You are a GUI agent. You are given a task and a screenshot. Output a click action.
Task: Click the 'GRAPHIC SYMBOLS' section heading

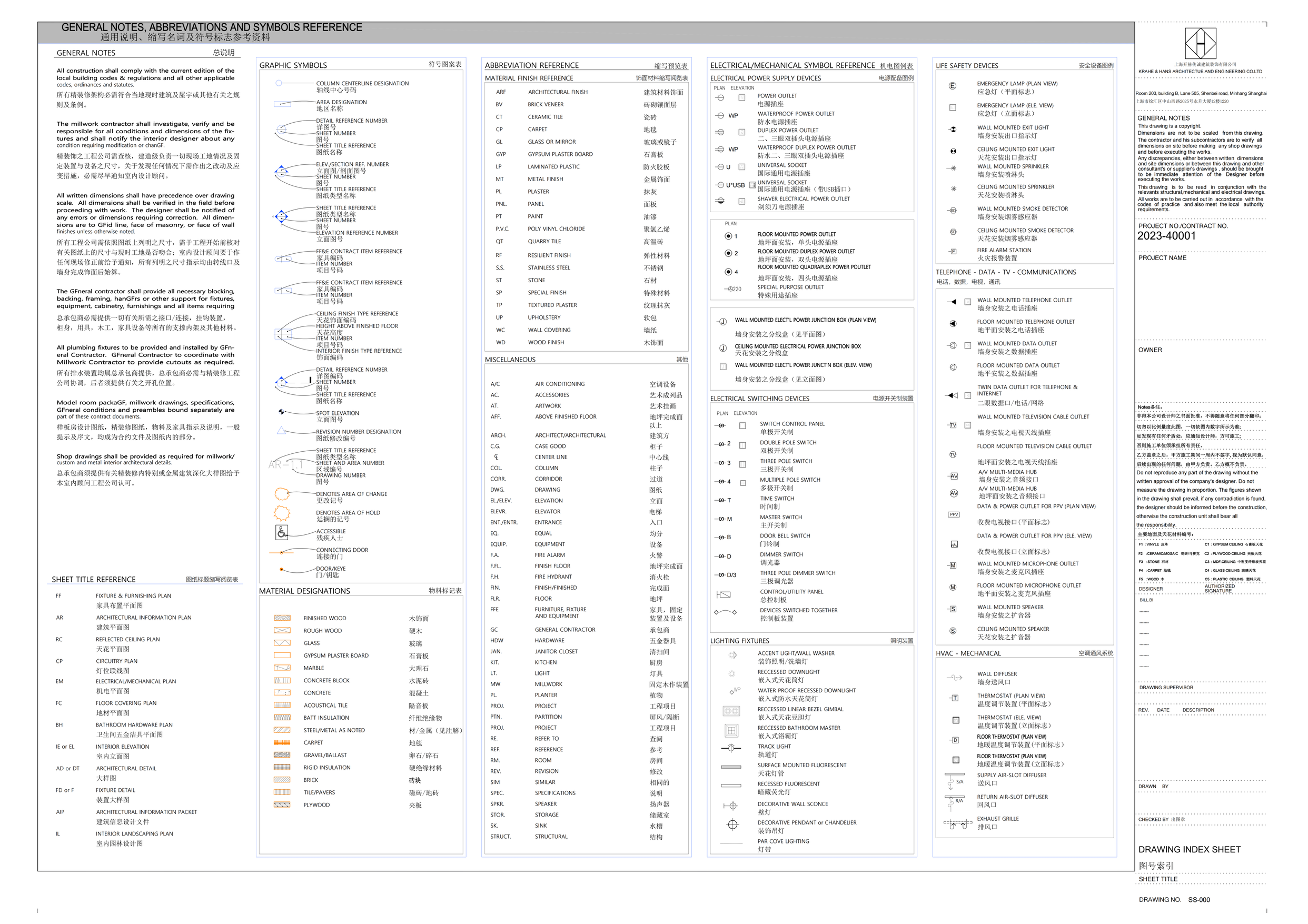pyautogui.click(x=293, y=65)
